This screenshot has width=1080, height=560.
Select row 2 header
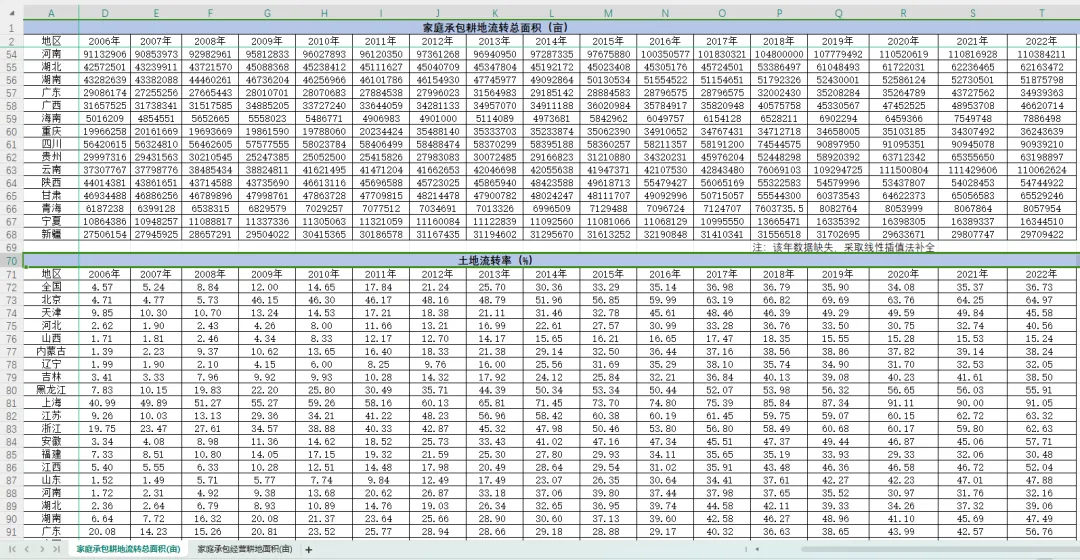12,41
